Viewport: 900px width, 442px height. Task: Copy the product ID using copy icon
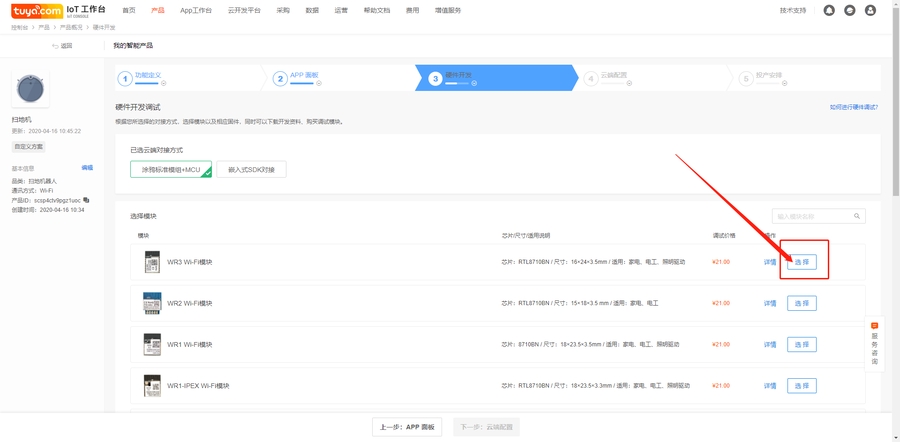click(x=86, y=200)
